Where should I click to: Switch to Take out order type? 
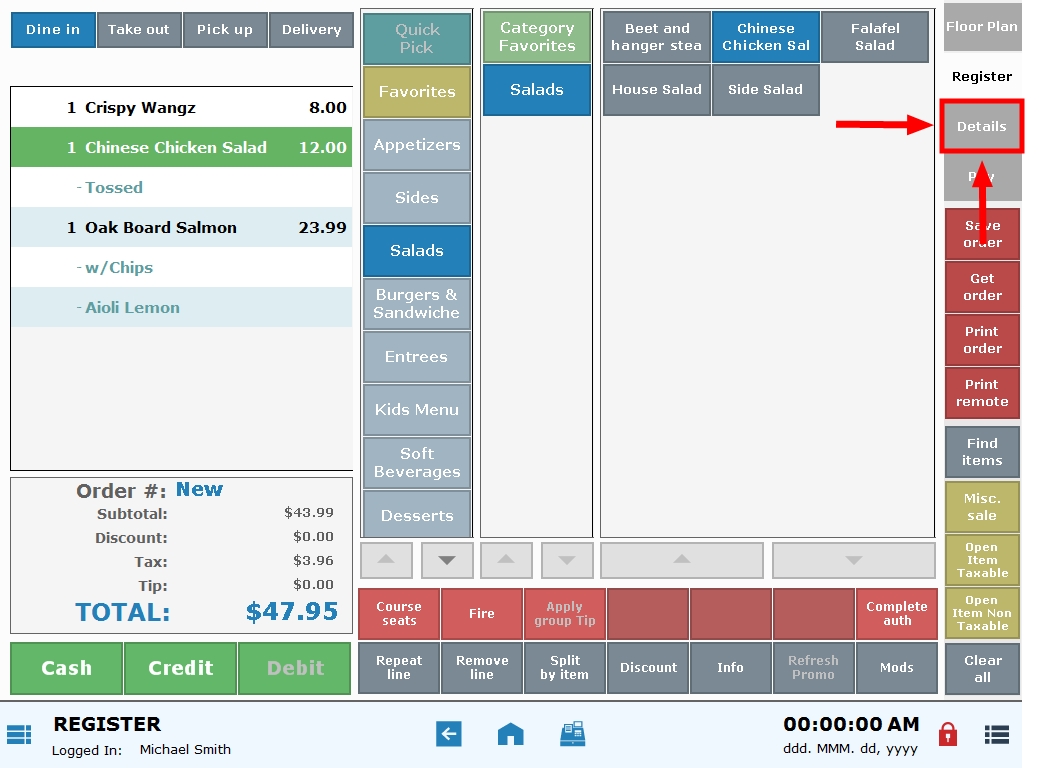(x=138, y=30)
